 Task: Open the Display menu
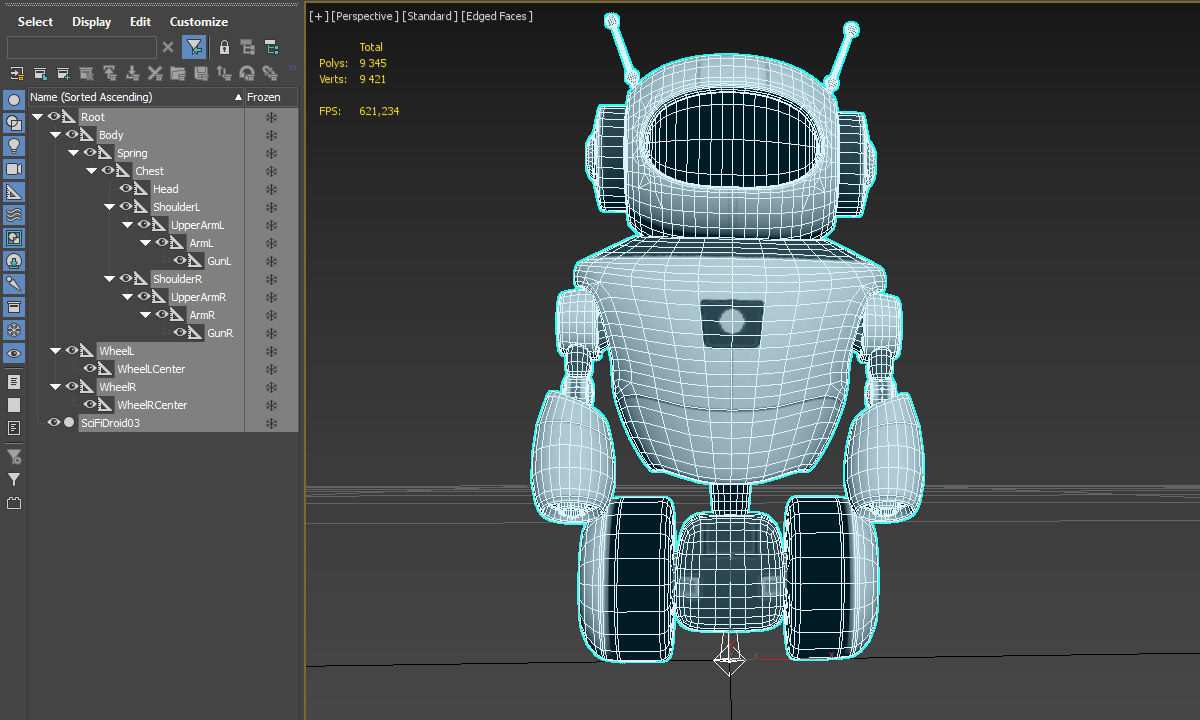point(91,22)
